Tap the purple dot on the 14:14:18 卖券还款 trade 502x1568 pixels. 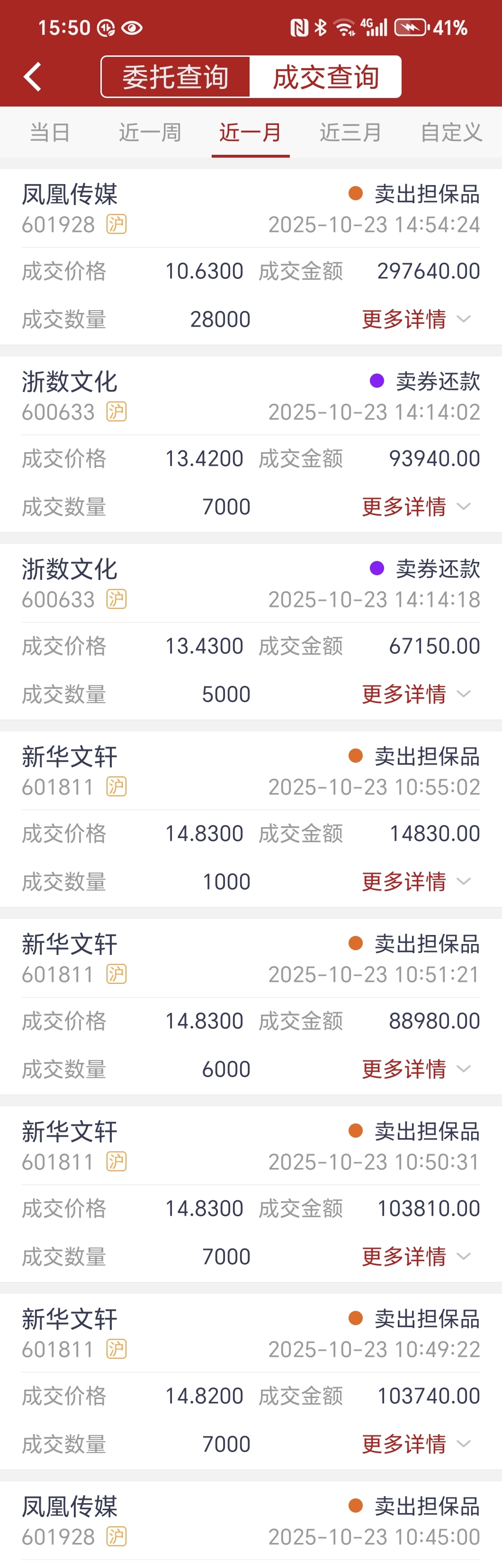click(376, 569)
